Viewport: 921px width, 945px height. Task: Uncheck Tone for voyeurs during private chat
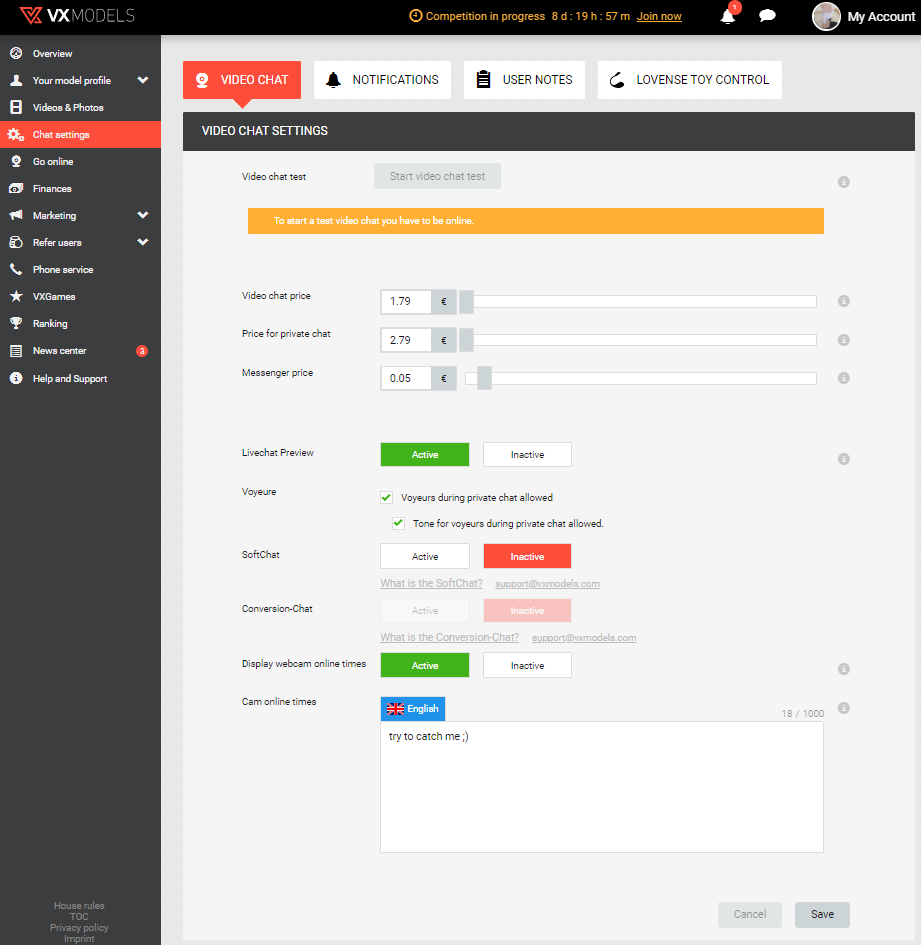click(x=398, y=523)
